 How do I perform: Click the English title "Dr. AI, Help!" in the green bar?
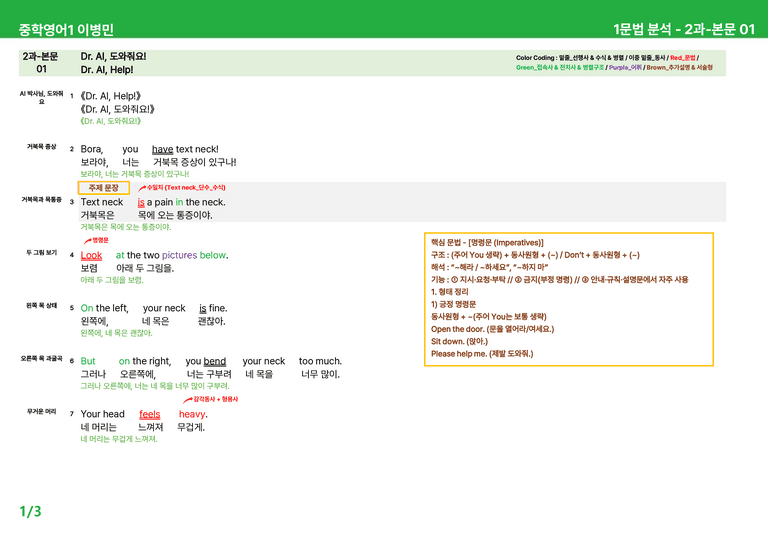[107, 70]
